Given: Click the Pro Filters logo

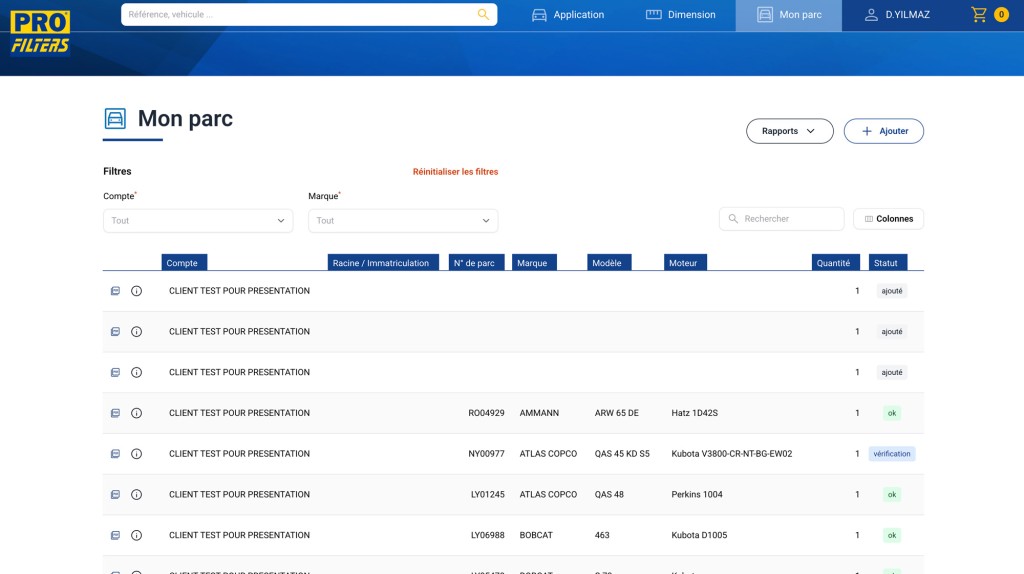Looking at the screenshot, I should tap(40, 33).
